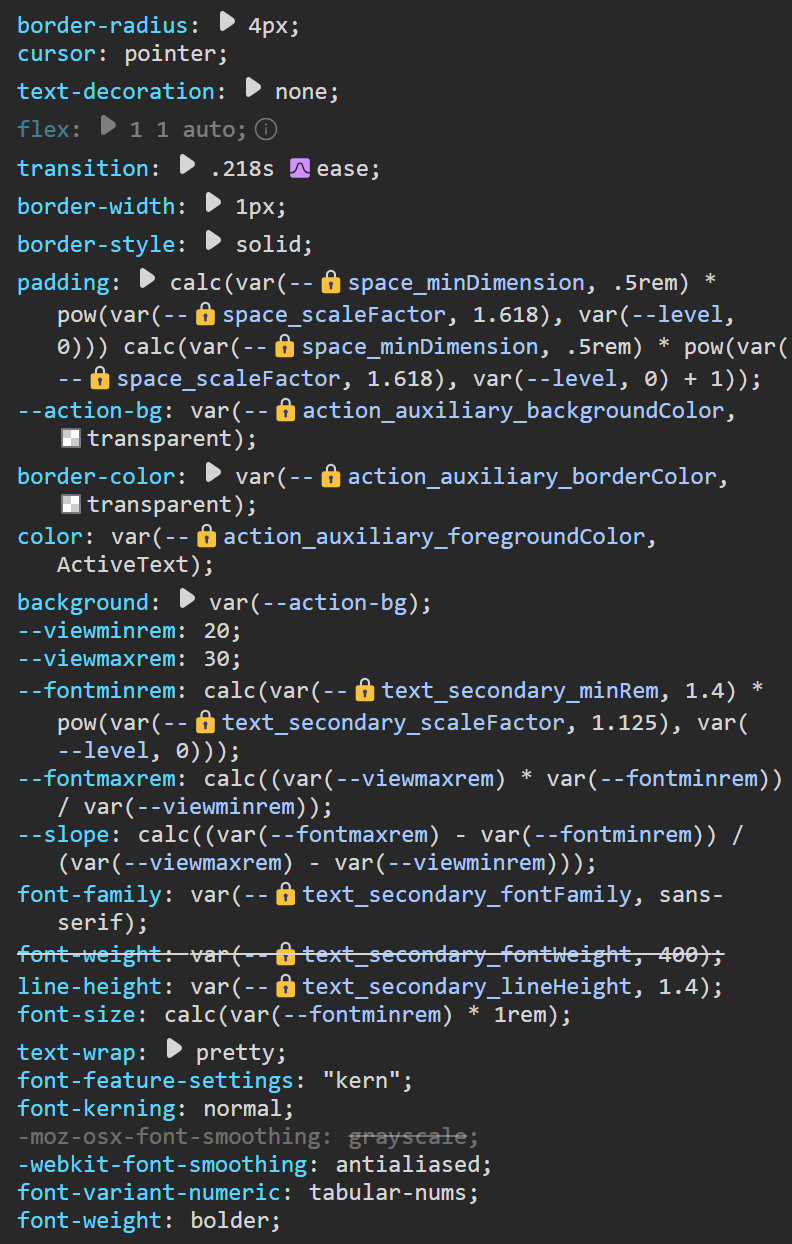Click lock icon before text_secondary_fontFamily
The width and height of the screenshot is (792, 1244).
click(286, 894)
